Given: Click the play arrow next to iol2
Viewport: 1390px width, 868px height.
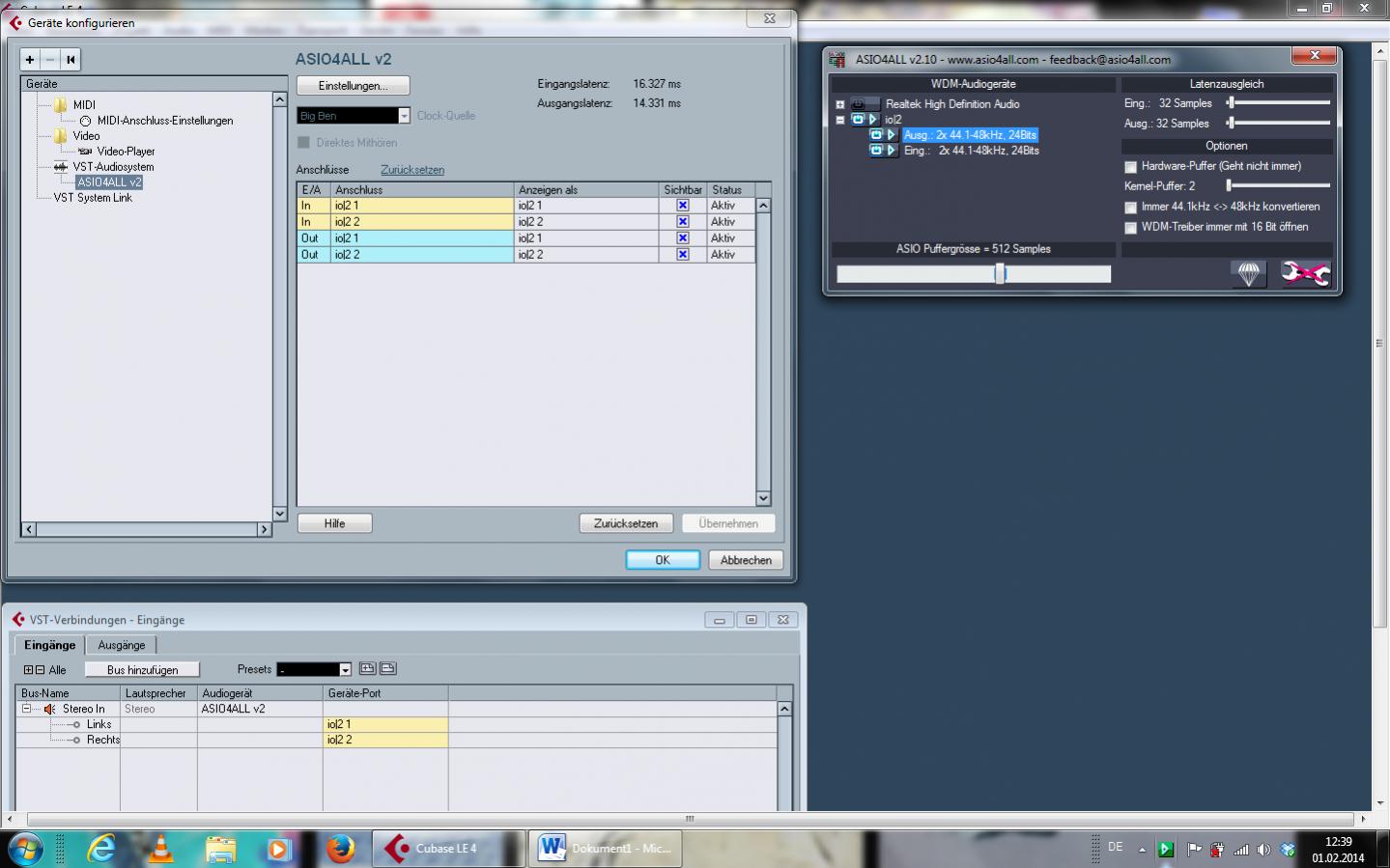Looking at the screenshot, I should [x=873, y=120].
